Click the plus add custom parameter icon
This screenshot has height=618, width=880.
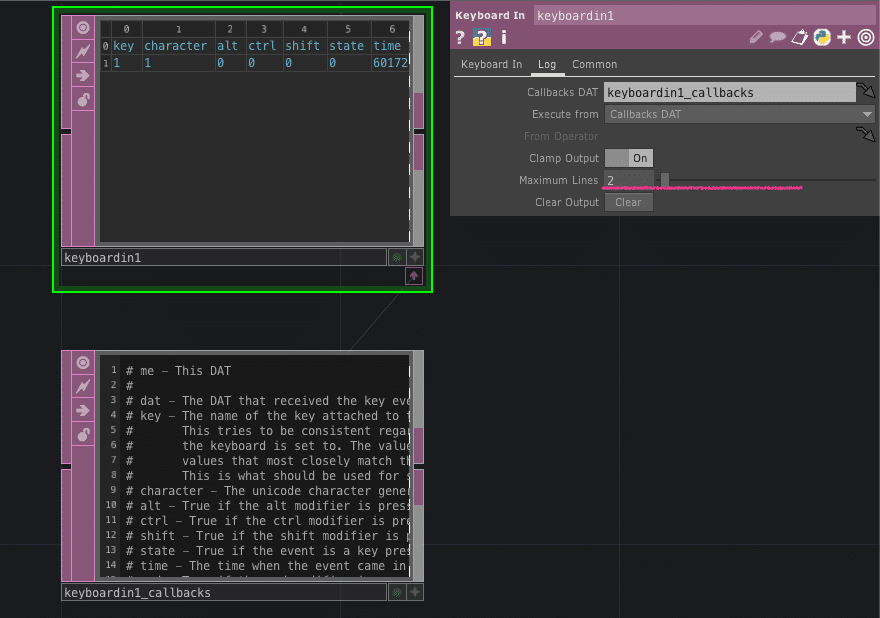point(844,38)
